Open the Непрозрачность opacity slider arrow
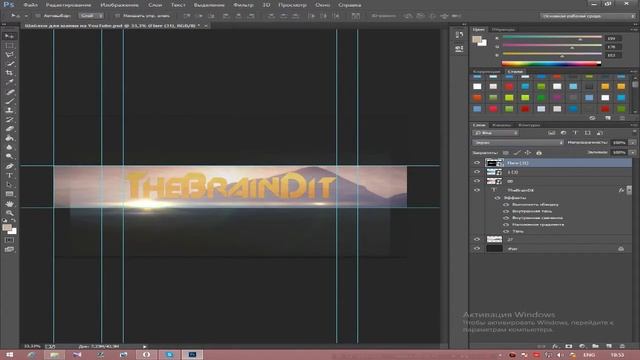 pos(633,142)
